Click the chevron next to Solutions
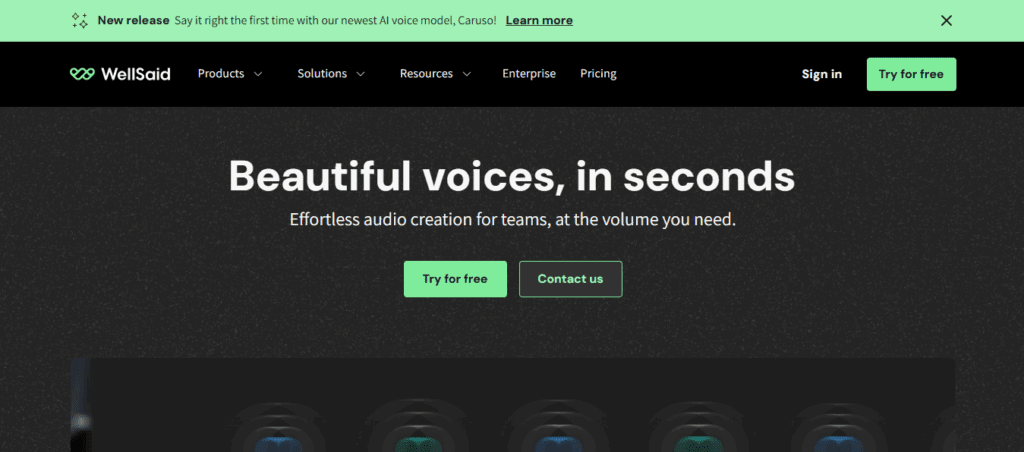1024x452 pixels. tap(360, 74)
